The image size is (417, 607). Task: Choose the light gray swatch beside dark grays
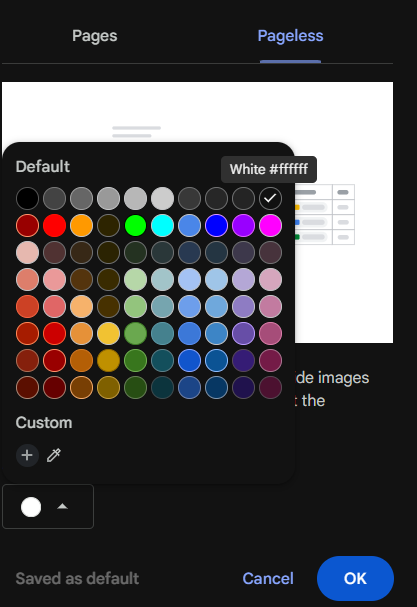[162, 198]
